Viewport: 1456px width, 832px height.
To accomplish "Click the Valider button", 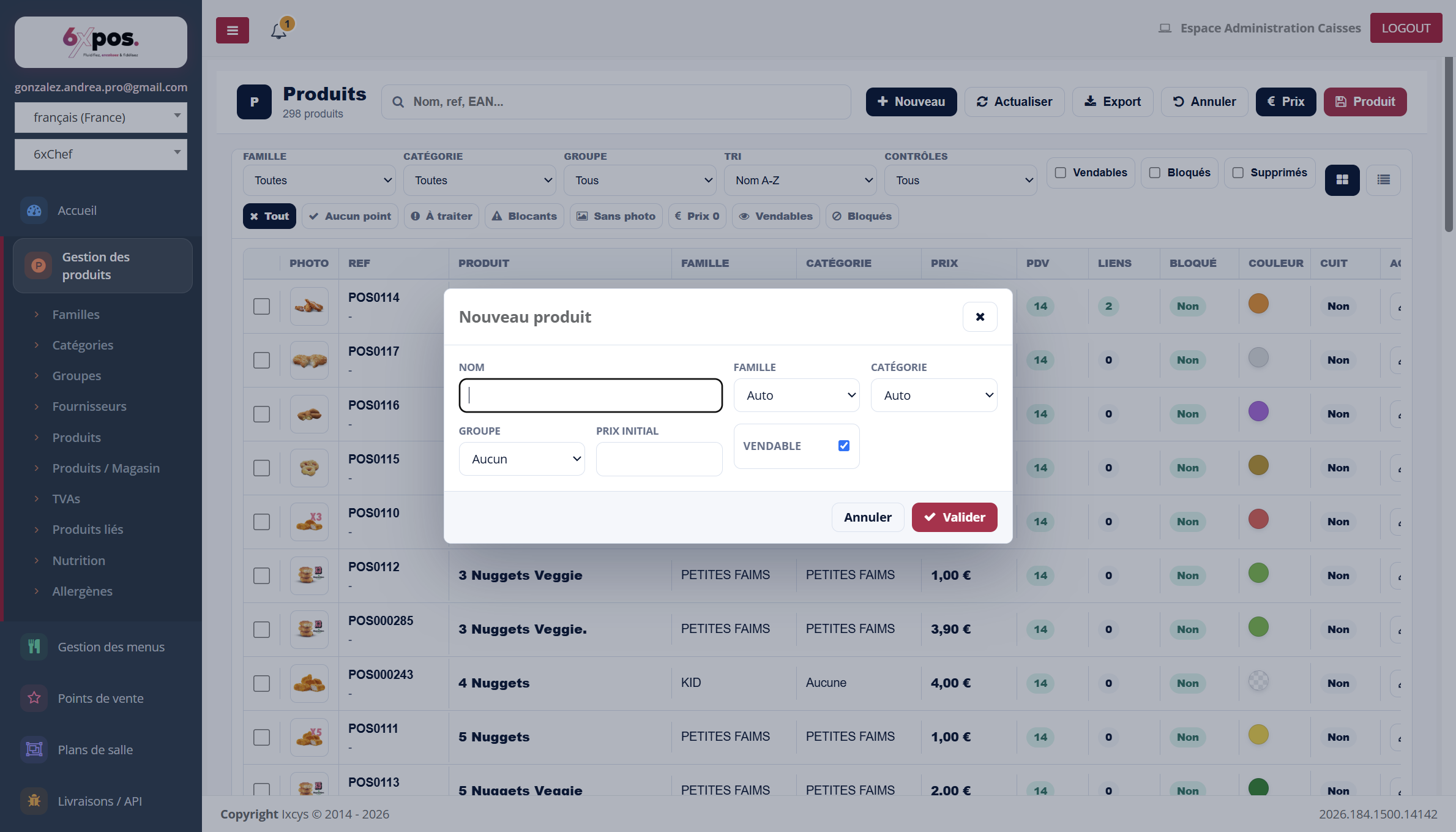I will 954,517.
